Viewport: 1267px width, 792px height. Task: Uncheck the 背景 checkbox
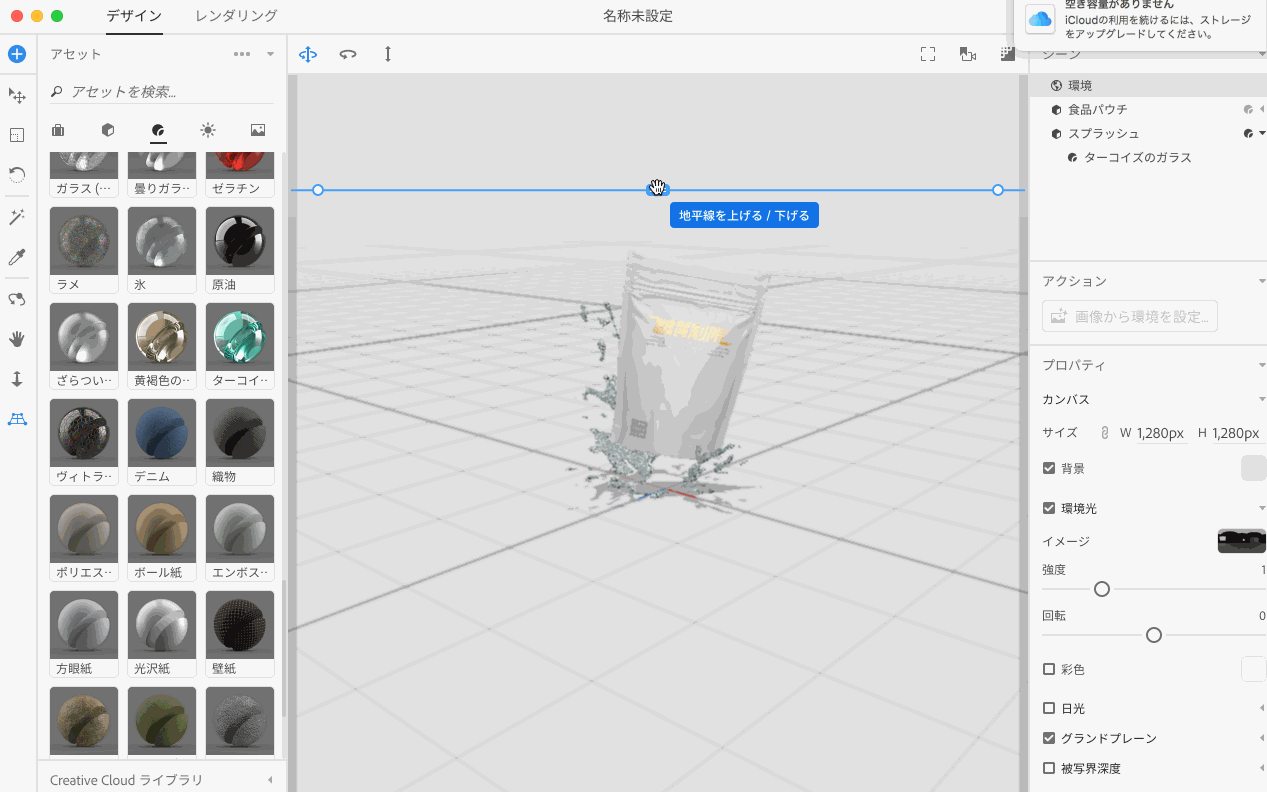[1049, 468]
